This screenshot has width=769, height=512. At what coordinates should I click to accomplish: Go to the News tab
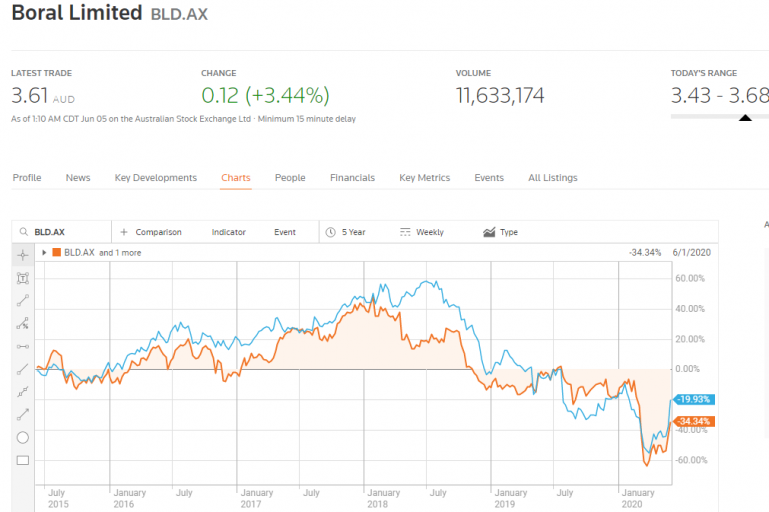pyautogui.click(x=78, y=178)
